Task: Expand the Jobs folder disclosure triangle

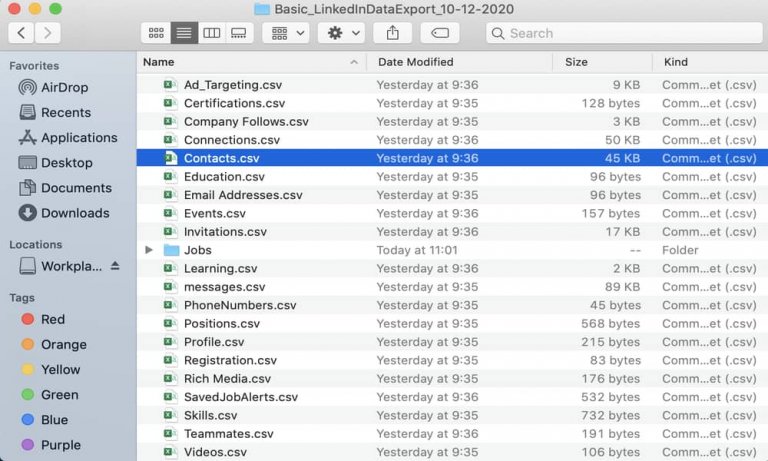Action: pyautogui.click(x=150, y=250)
